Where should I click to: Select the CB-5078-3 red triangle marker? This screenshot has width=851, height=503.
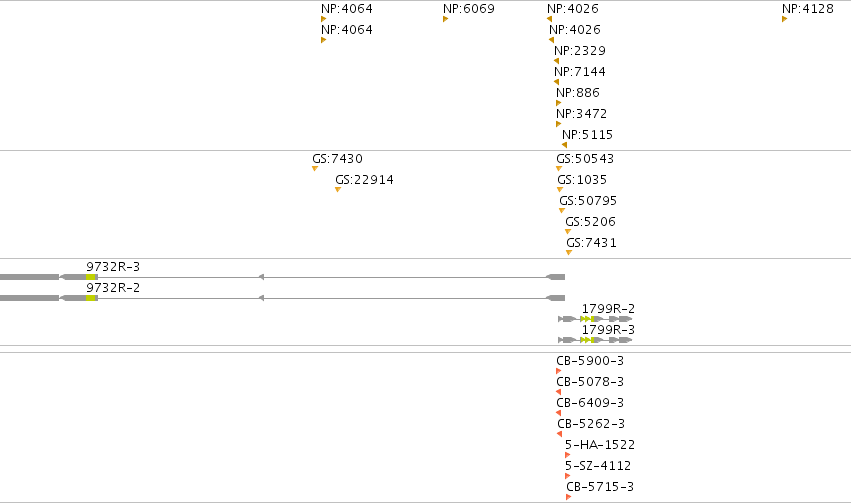pos(558,392)
